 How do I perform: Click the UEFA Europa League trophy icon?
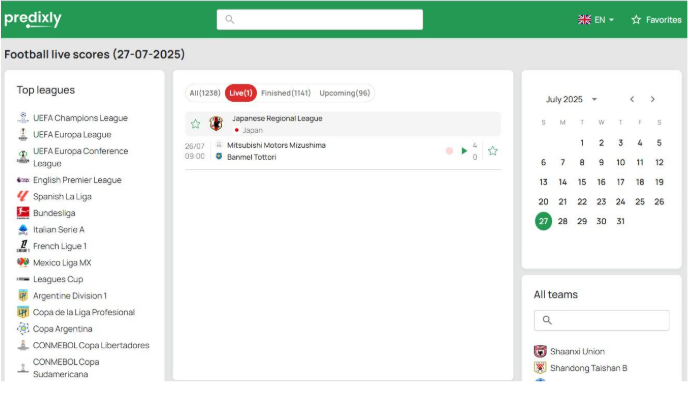(23, 134)
